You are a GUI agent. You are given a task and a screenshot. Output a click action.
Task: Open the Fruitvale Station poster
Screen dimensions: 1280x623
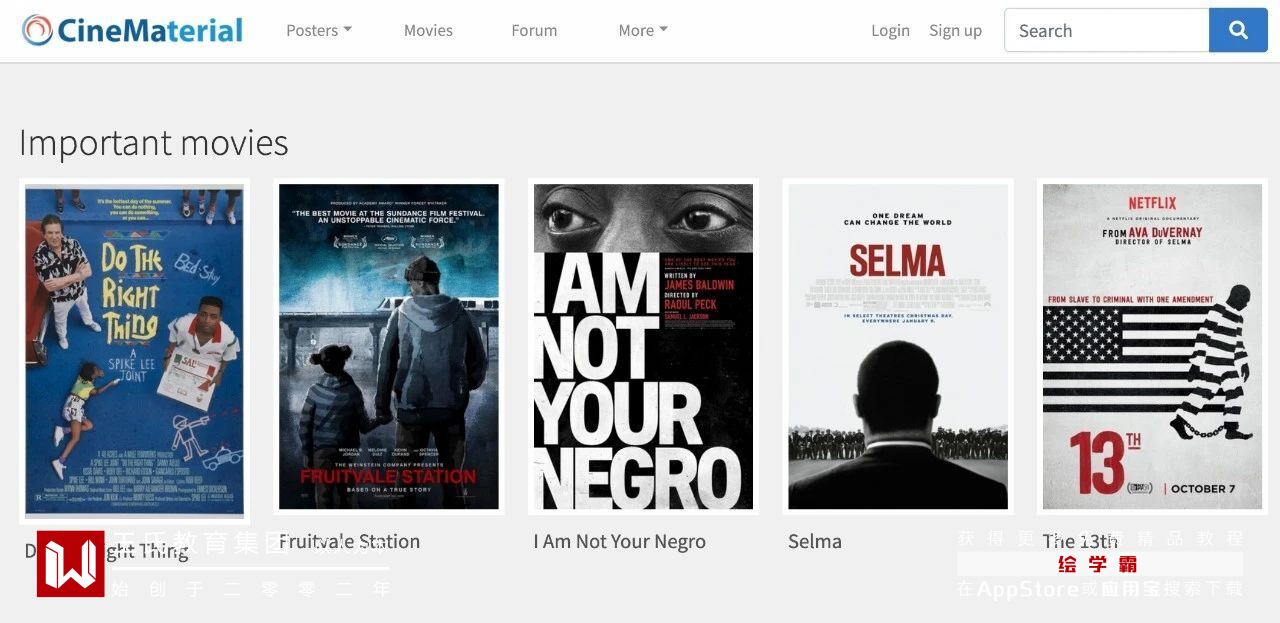389,347
